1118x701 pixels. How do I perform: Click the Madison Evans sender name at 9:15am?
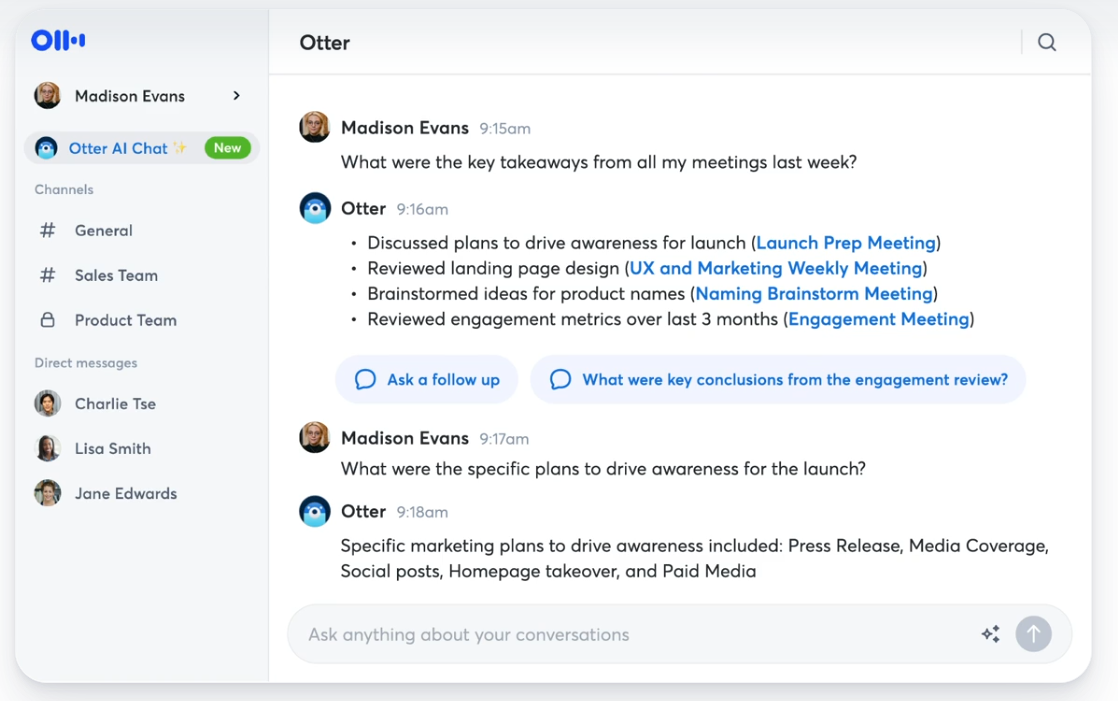(x=404, y=128)
